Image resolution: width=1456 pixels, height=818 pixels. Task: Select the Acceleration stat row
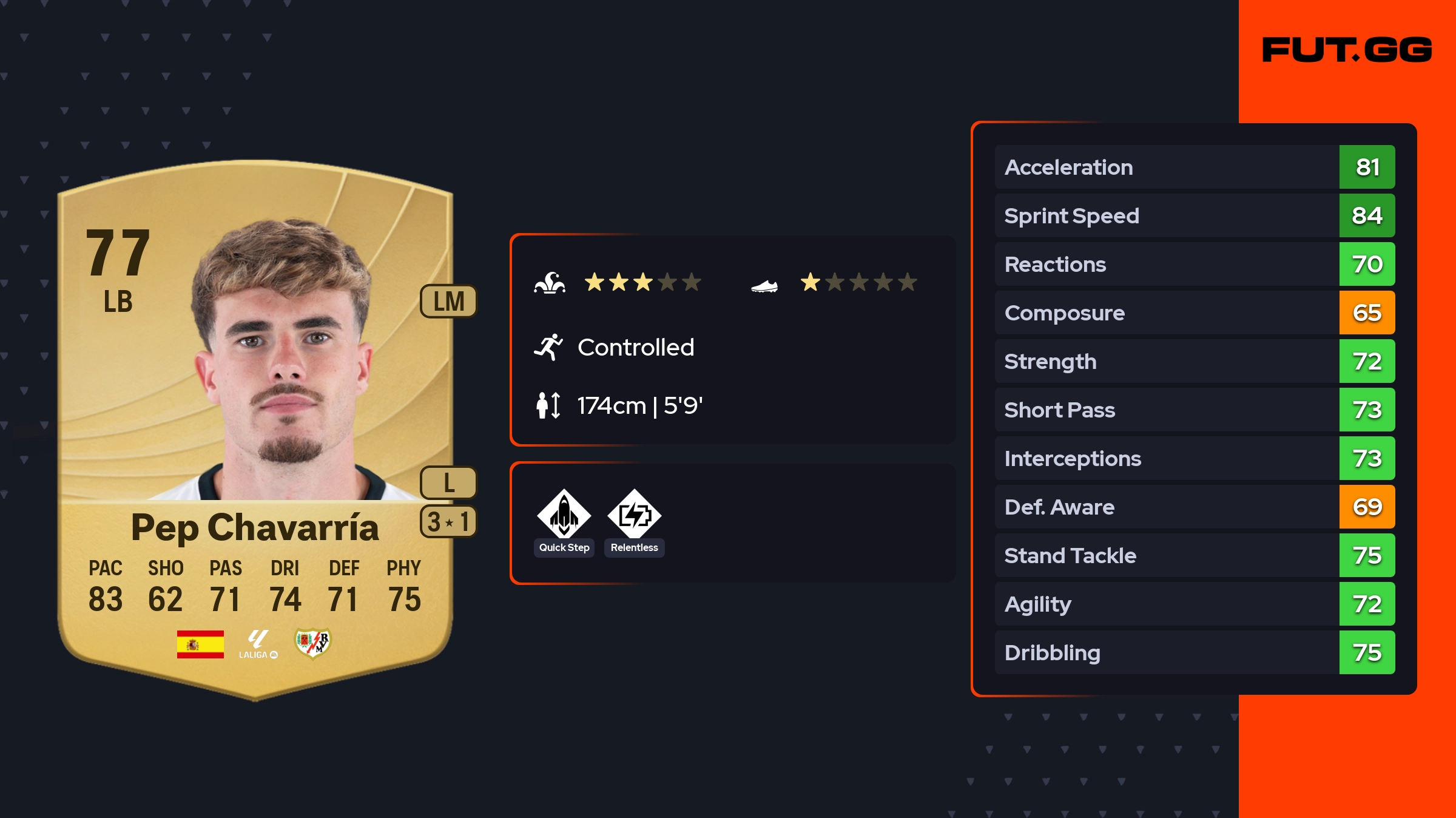pyautogui.click(x=1195, y=167)
